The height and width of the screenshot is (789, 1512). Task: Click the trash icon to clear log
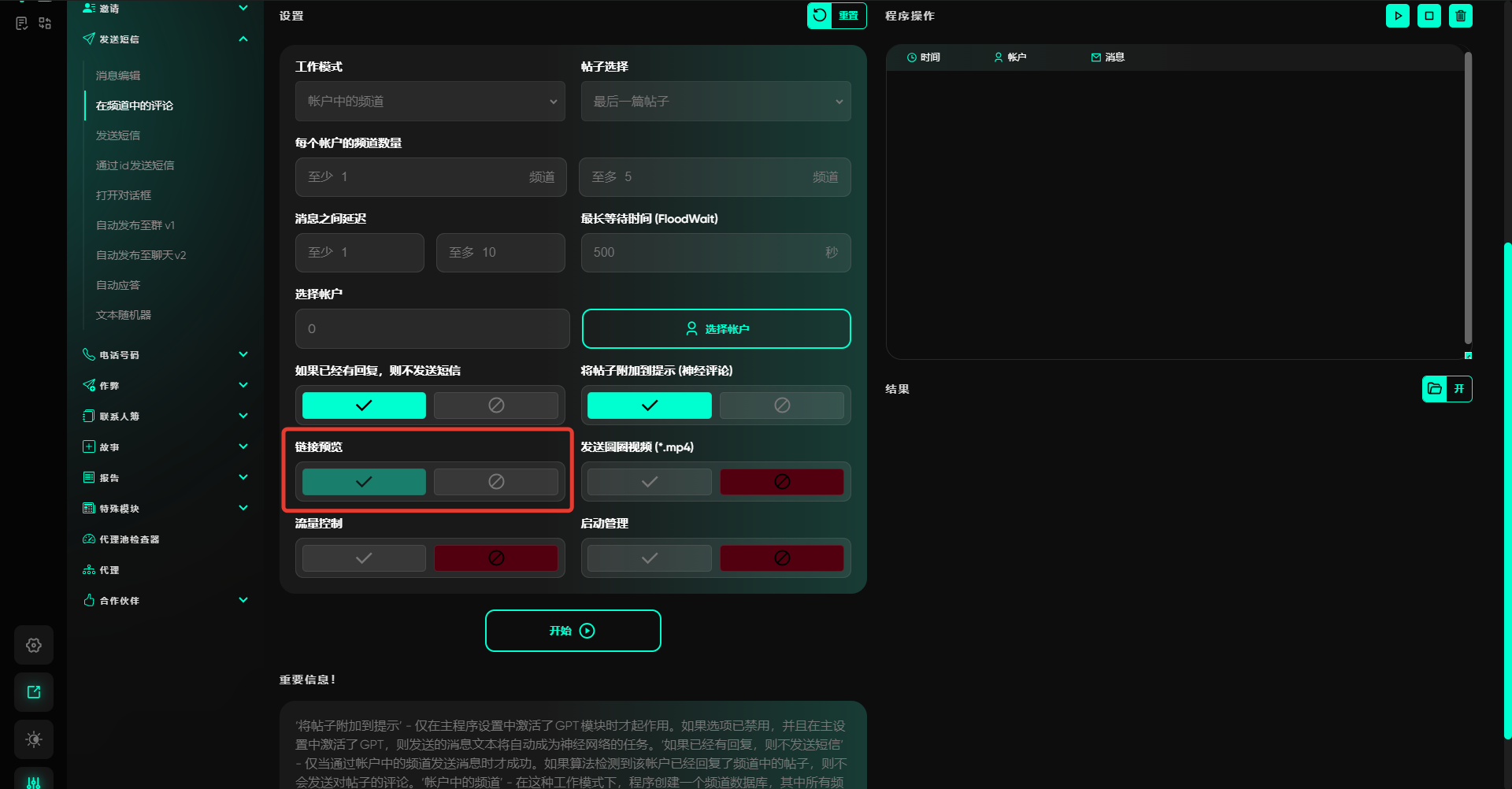(x=1460, y=16)
